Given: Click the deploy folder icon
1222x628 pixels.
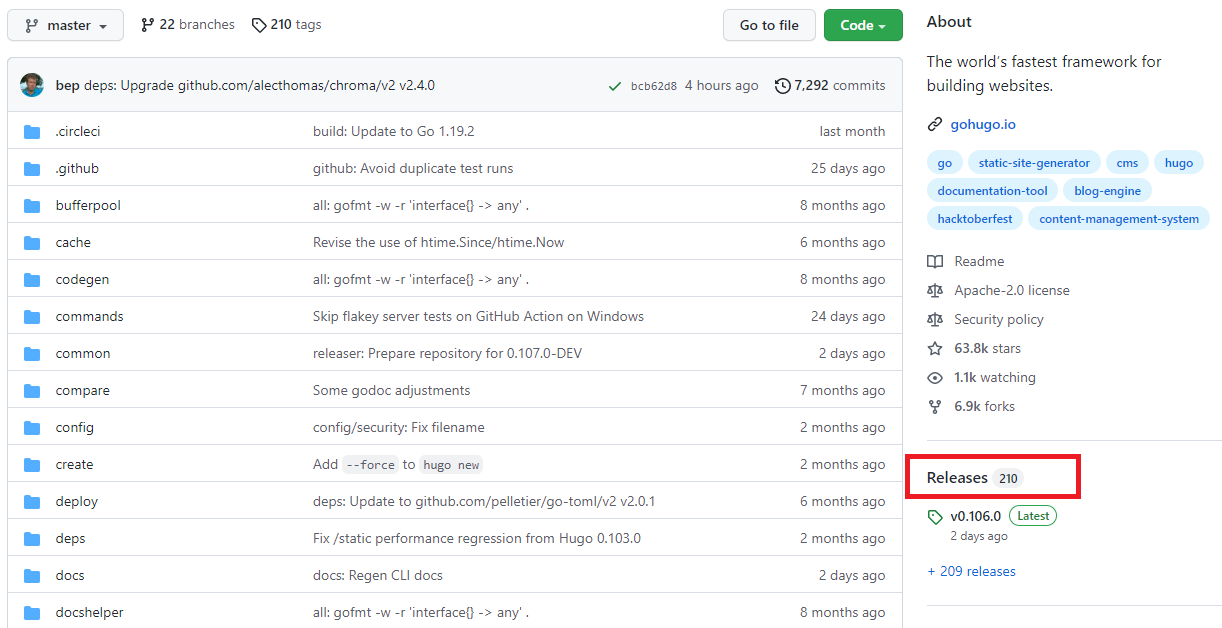Looking at the screenshot, I should (32, 501).
